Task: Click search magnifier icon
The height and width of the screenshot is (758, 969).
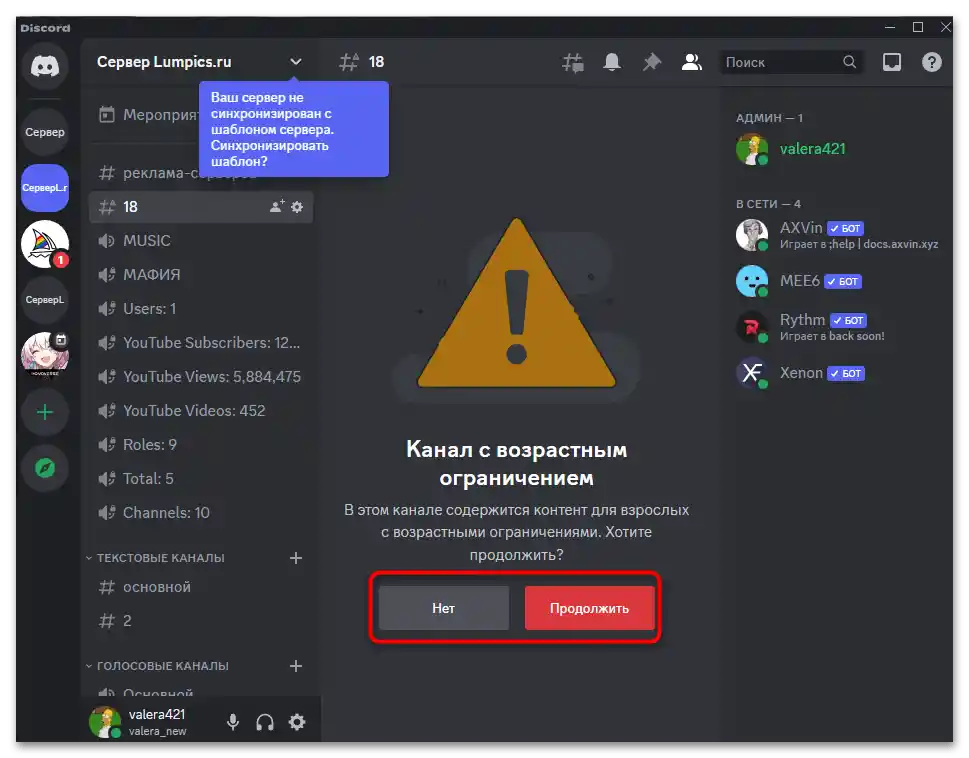Action: click(850, 62)
